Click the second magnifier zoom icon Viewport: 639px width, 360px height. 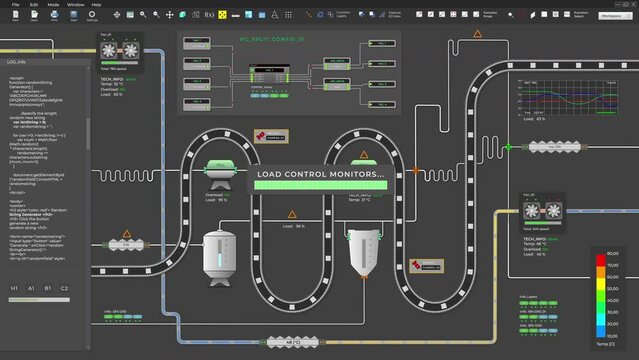(x=156, y=15)
